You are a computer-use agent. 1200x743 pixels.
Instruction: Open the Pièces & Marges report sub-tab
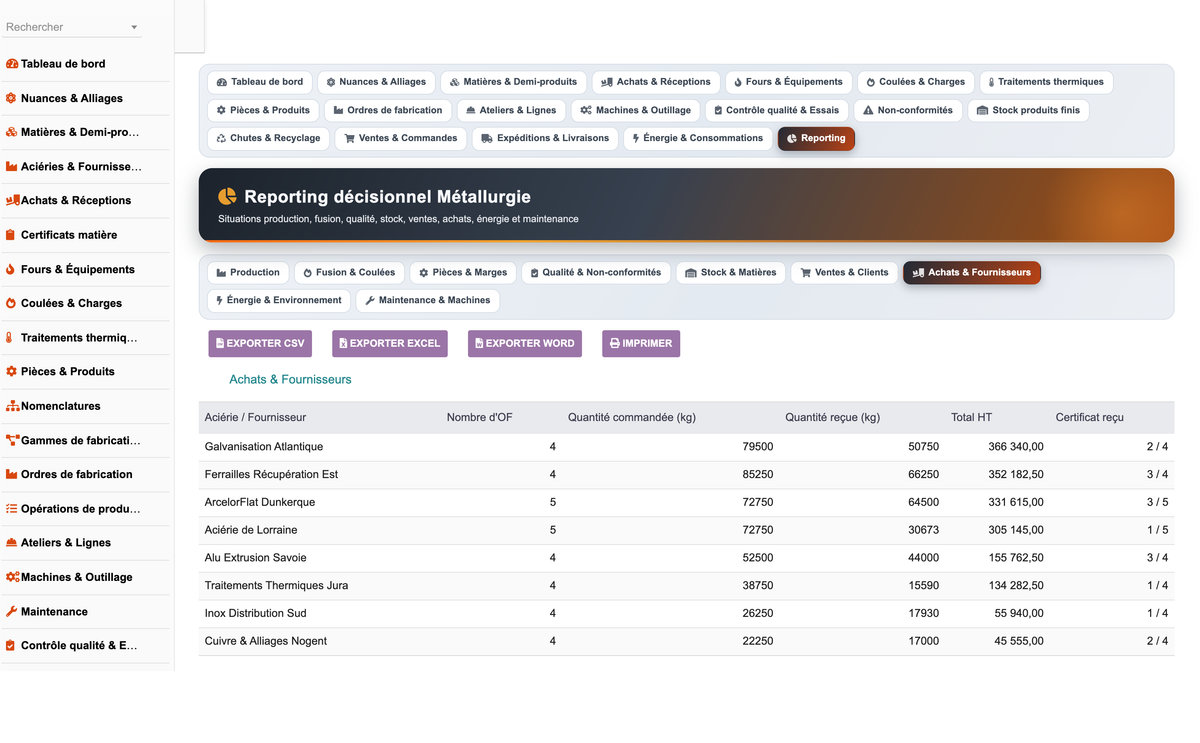(463, 272)
